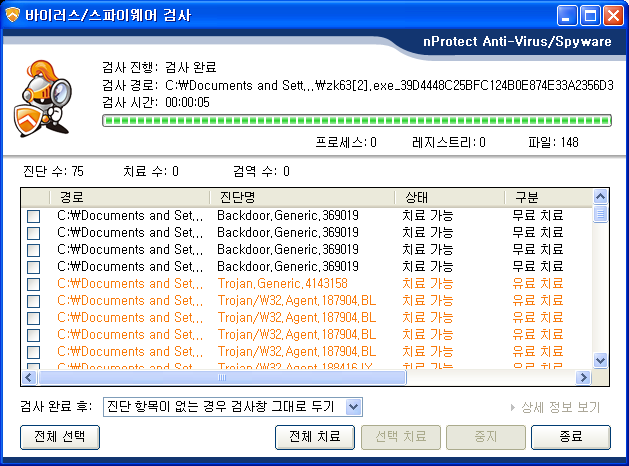
Task: Sort by 경로 column header
Action: [130, 197]
